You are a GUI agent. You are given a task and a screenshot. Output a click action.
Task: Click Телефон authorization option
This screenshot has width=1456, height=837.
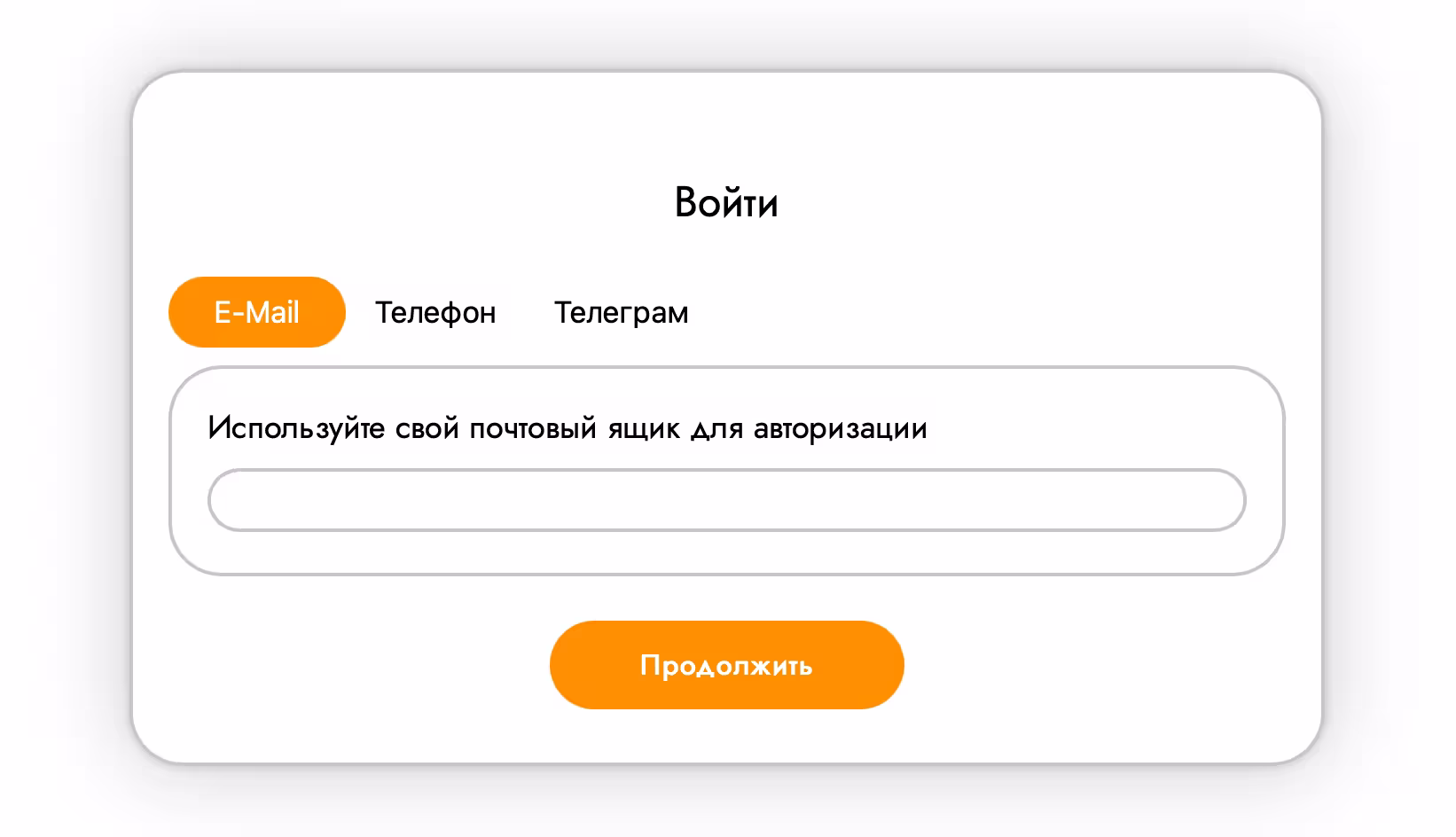click(x=434, y=312)
